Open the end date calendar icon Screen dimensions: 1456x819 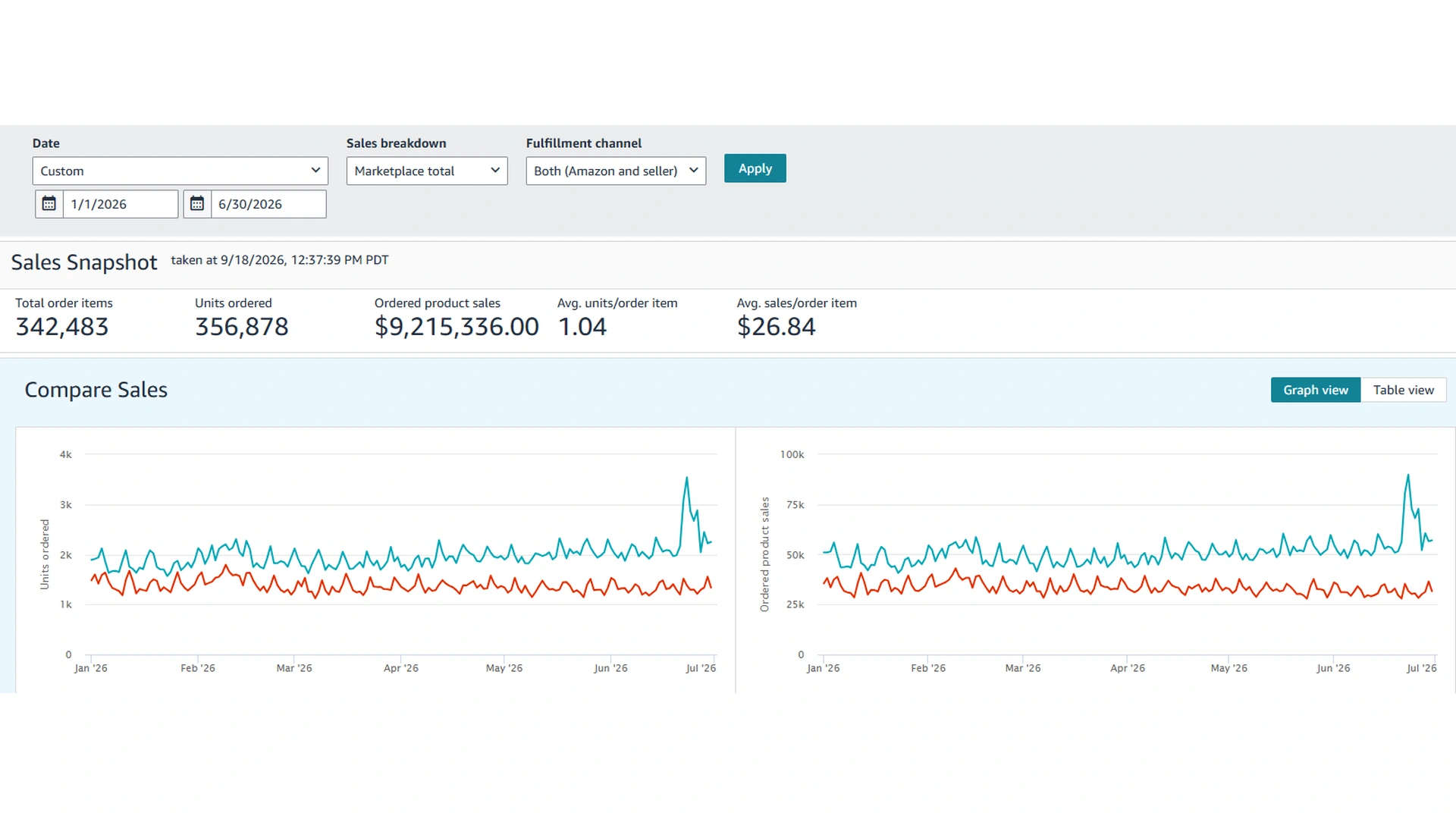(197, 204)
